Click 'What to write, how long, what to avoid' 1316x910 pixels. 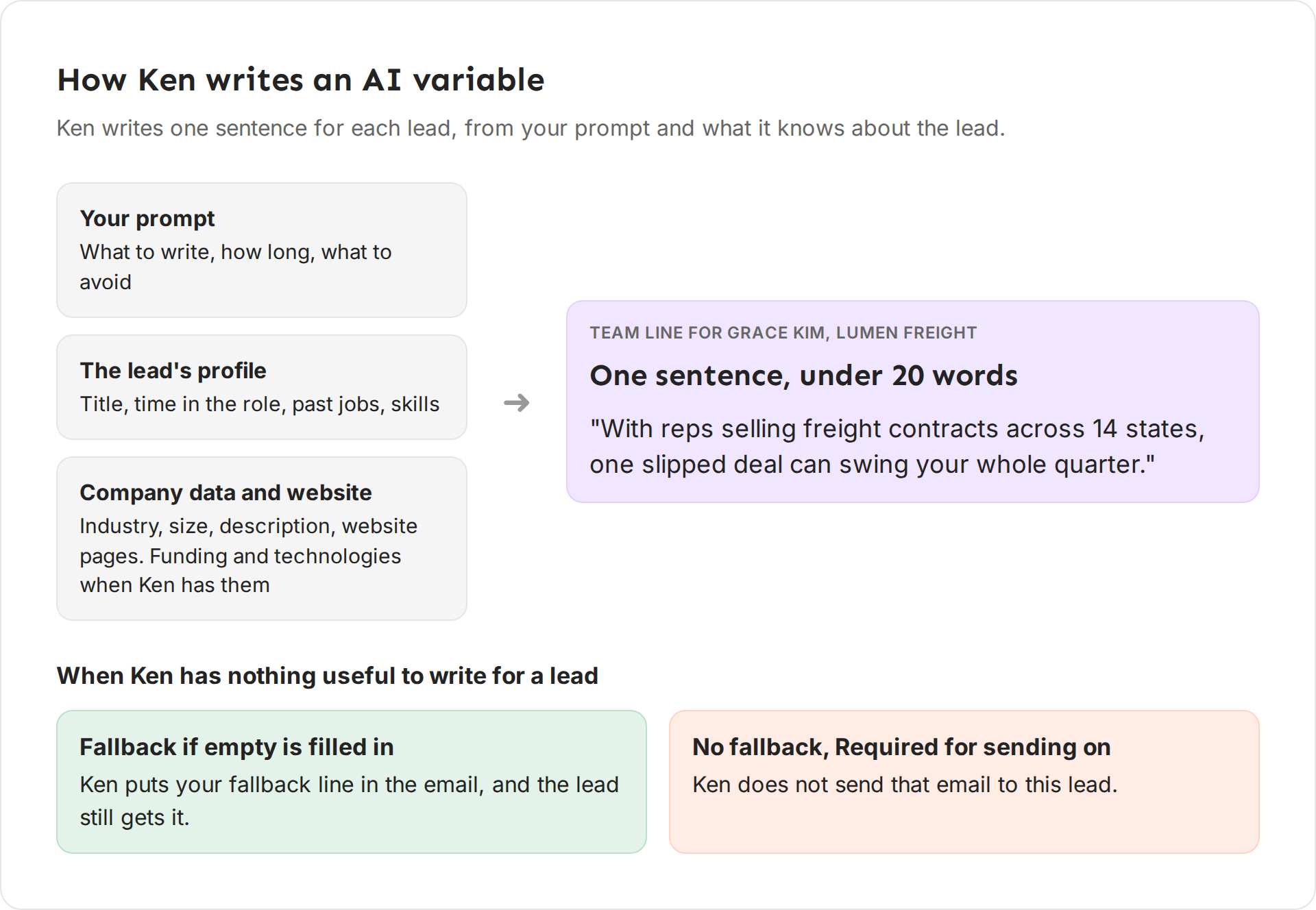[x=236, y=267]
